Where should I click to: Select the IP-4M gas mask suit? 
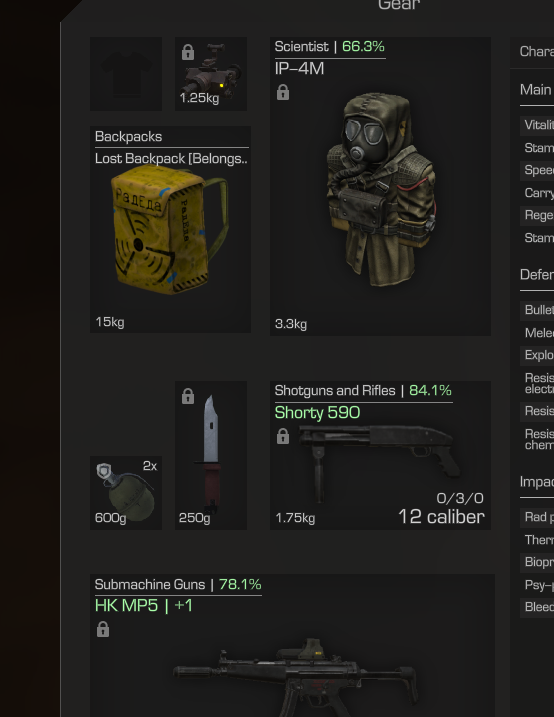coord(381,189)
